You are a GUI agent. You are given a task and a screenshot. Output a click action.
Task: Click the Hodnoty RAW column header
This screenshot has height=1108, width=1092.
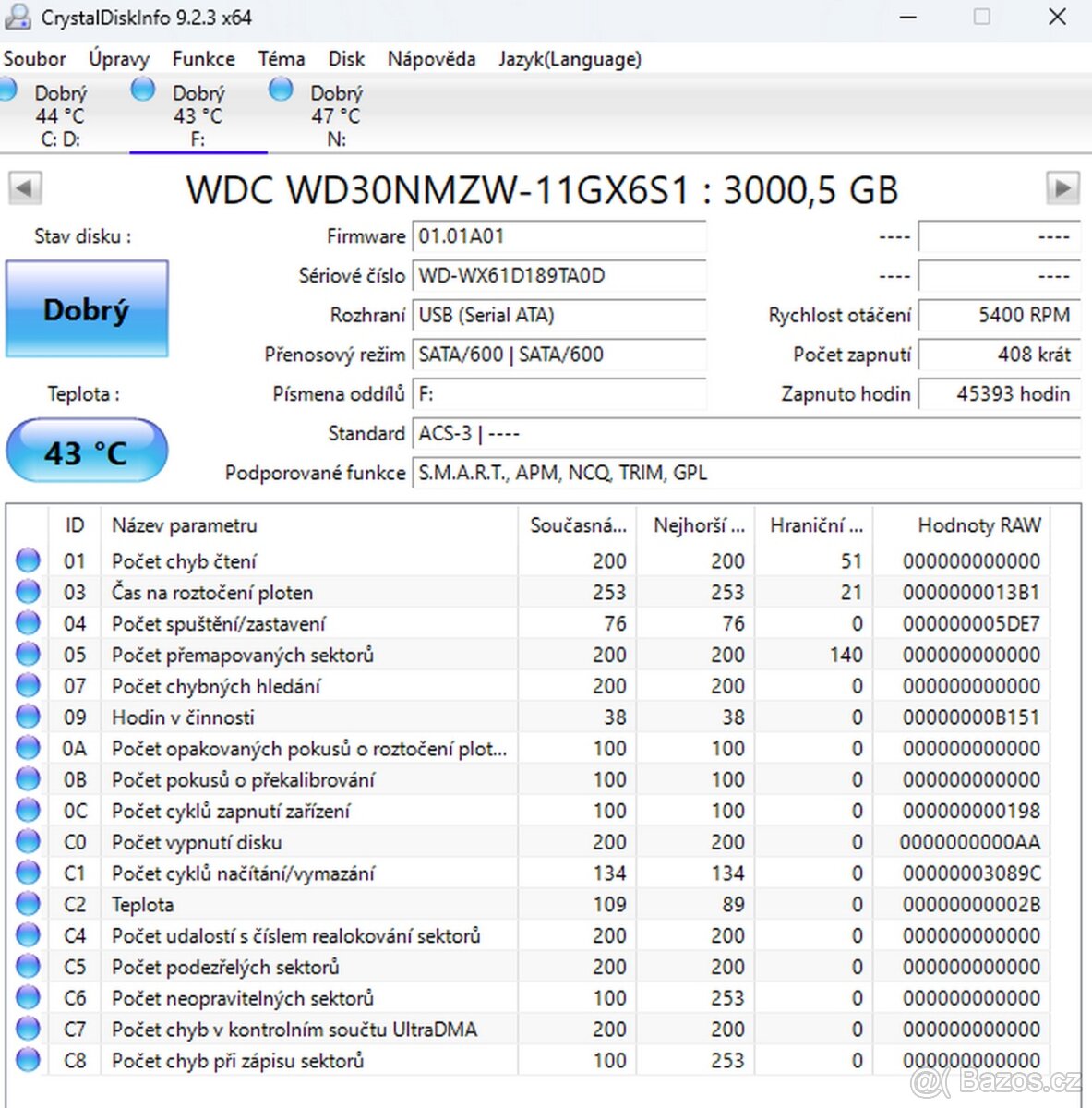[x=962, y=525]
